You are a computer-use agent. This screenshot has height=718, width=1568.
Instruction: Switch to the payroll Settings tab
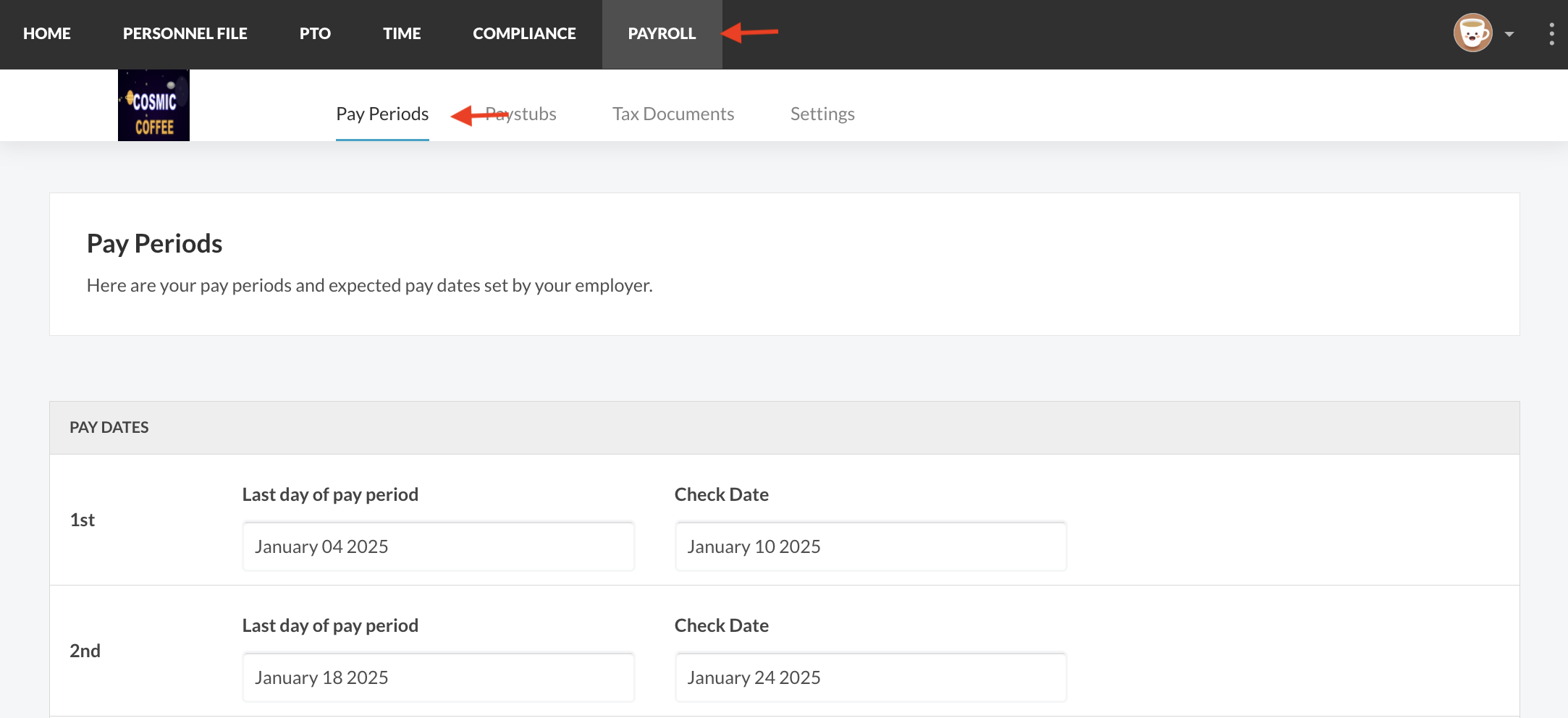click(822, 114)
